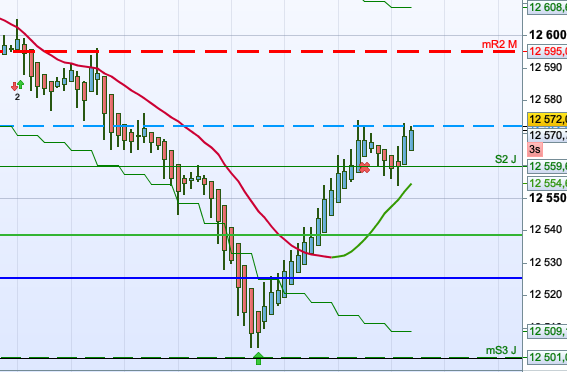Click the green 12 554 price tag
This screenshot has width=567, height=372.
(547, 183)
